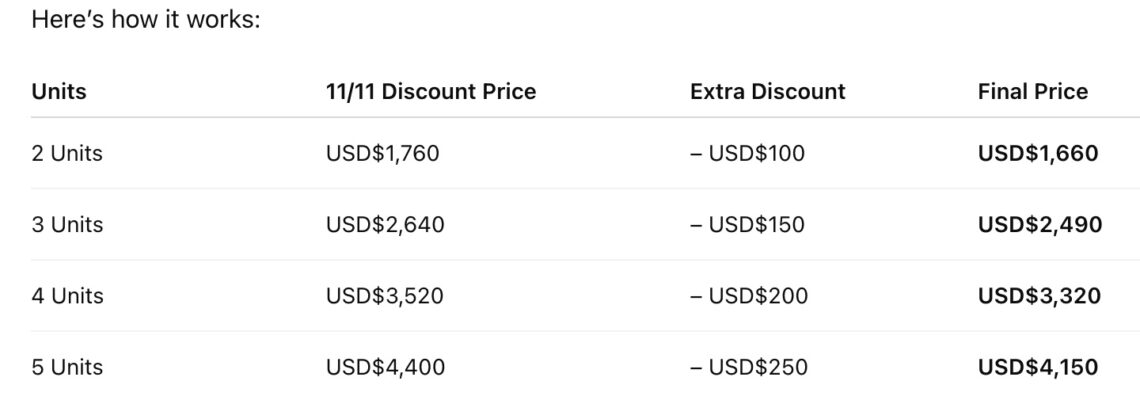
Task: Select the – USD$200 extra discount cell
Action: pos(749,296)
